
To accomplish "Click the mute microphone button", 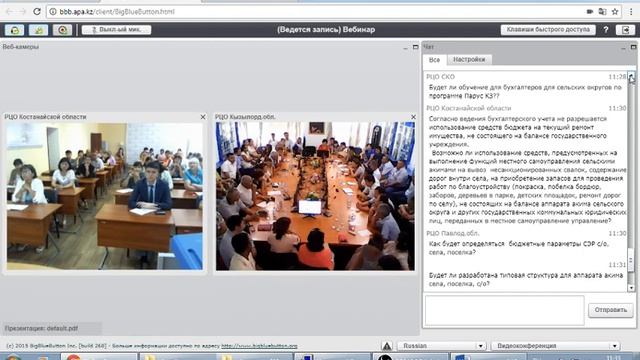I will point(116,30).
